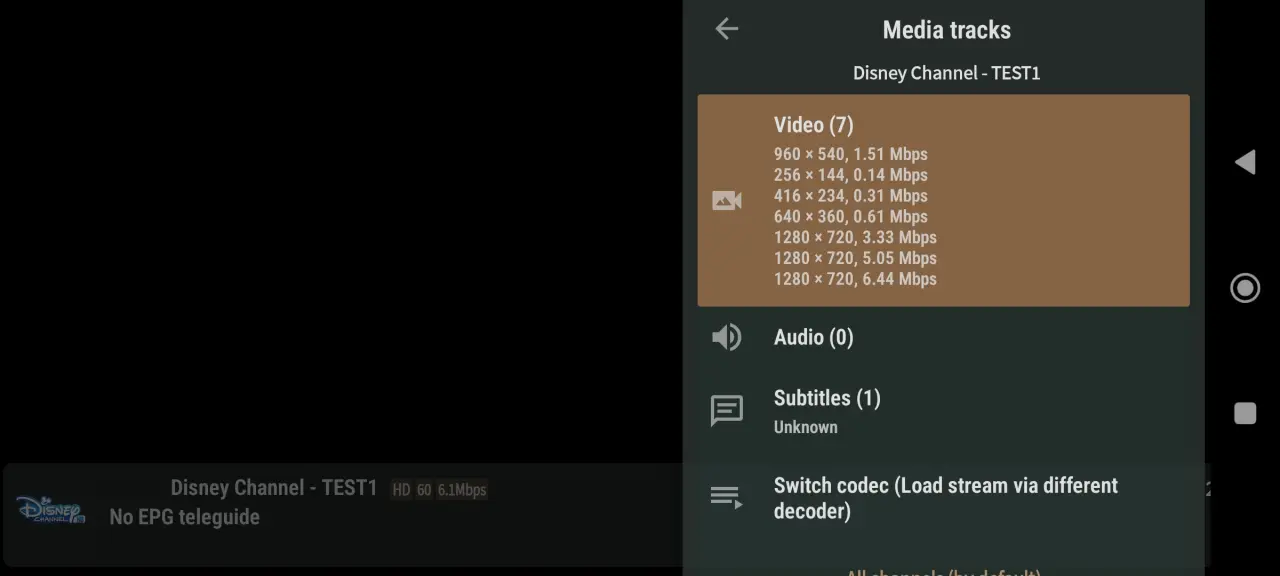This screenshot has height=576, width=1280.
Task: Tap the switch codec playlist icon
Action: [727, 497]
